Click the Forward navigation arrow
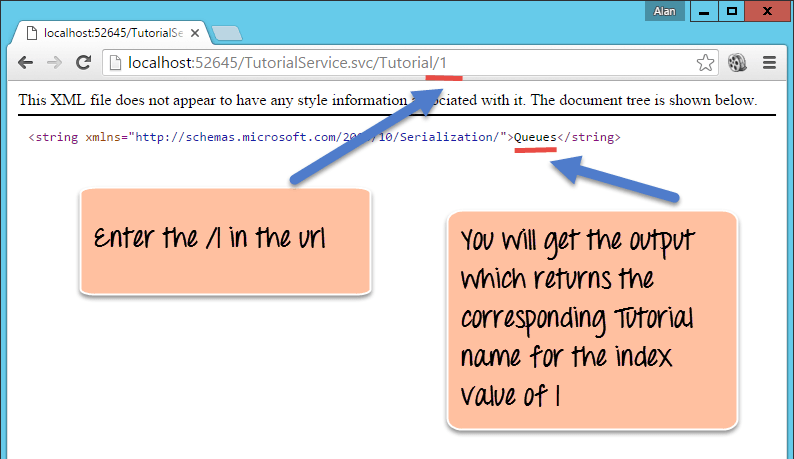Image resolution: width=794 pixels, height=459 pixels. click(54, 63)
